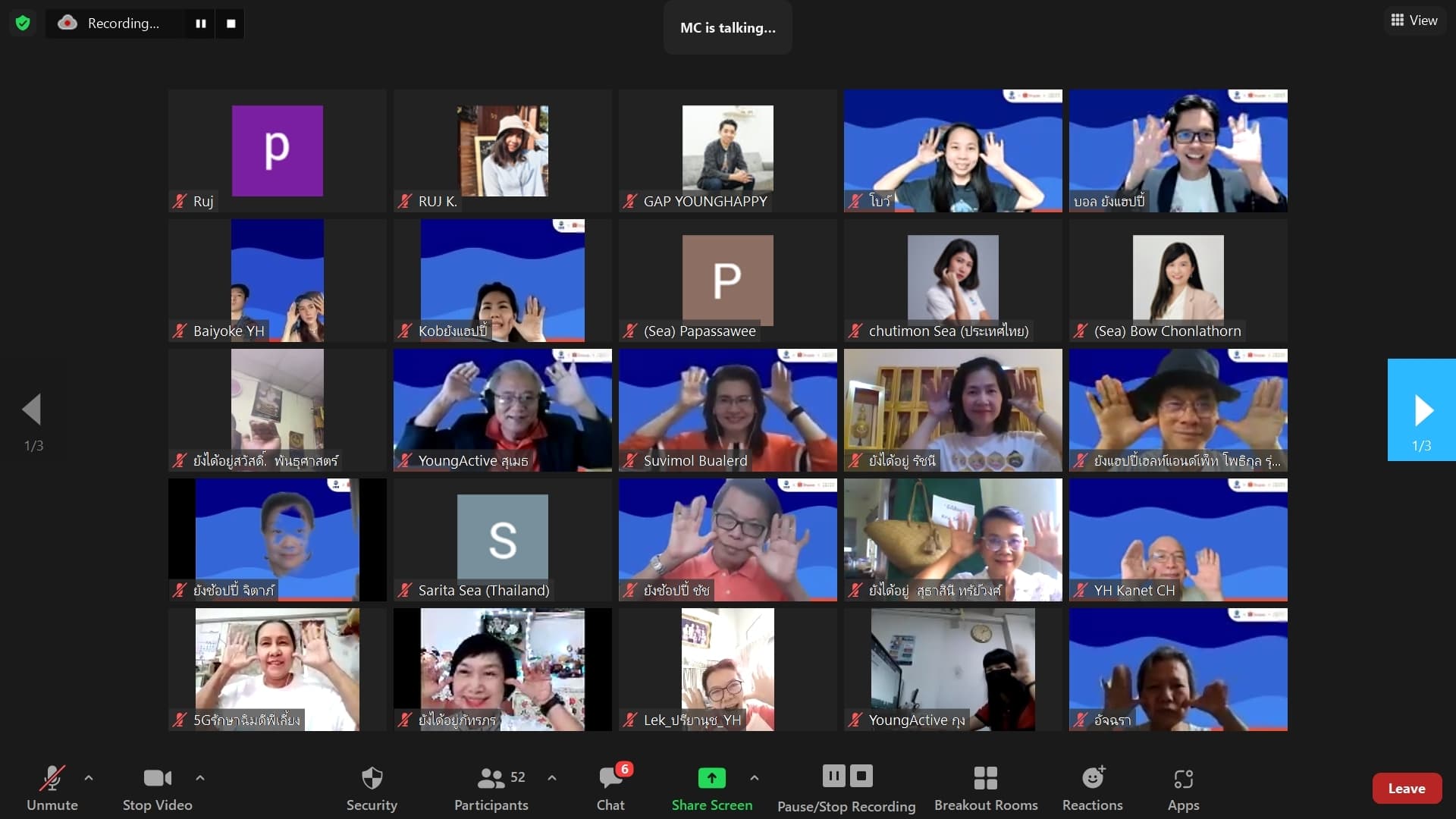Select (Sea) Bow Chonlathorn tile
The height and width of the screenshot is (819, 1456).
[1178, 281]
